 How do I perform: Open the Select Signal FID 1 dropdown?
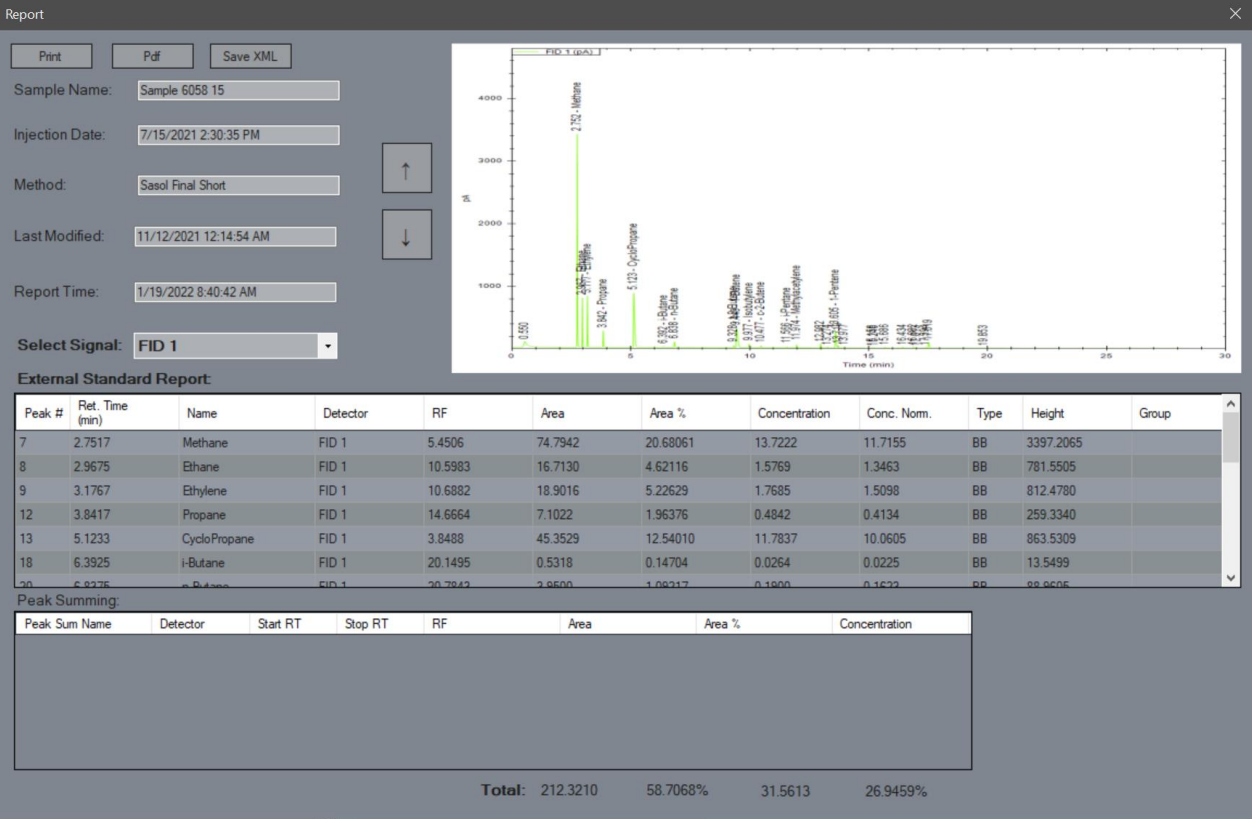click(x=237, y=346)
